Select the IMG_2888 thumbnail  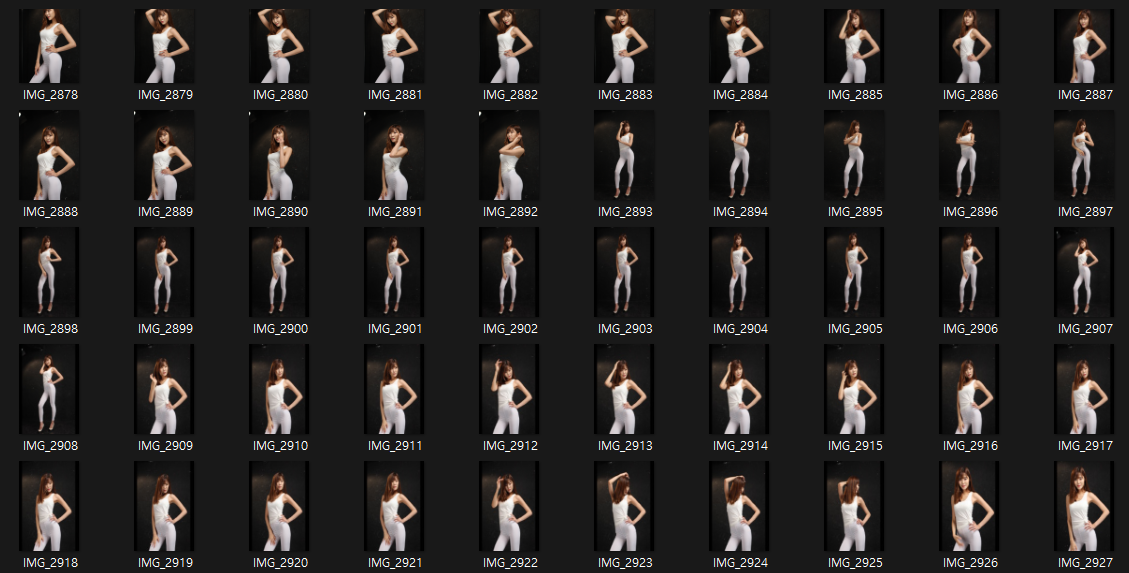50,155
